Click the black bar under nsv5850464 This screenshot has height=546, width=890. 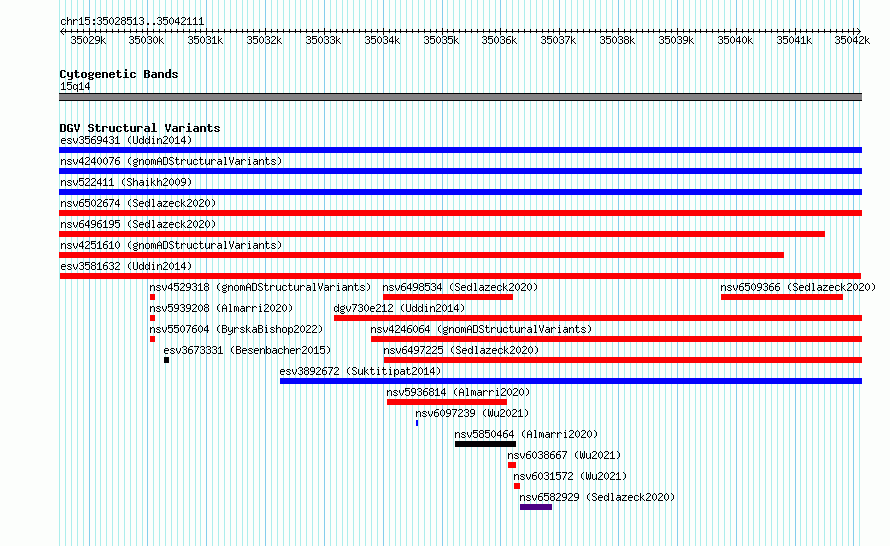click(x=485, y=444)
